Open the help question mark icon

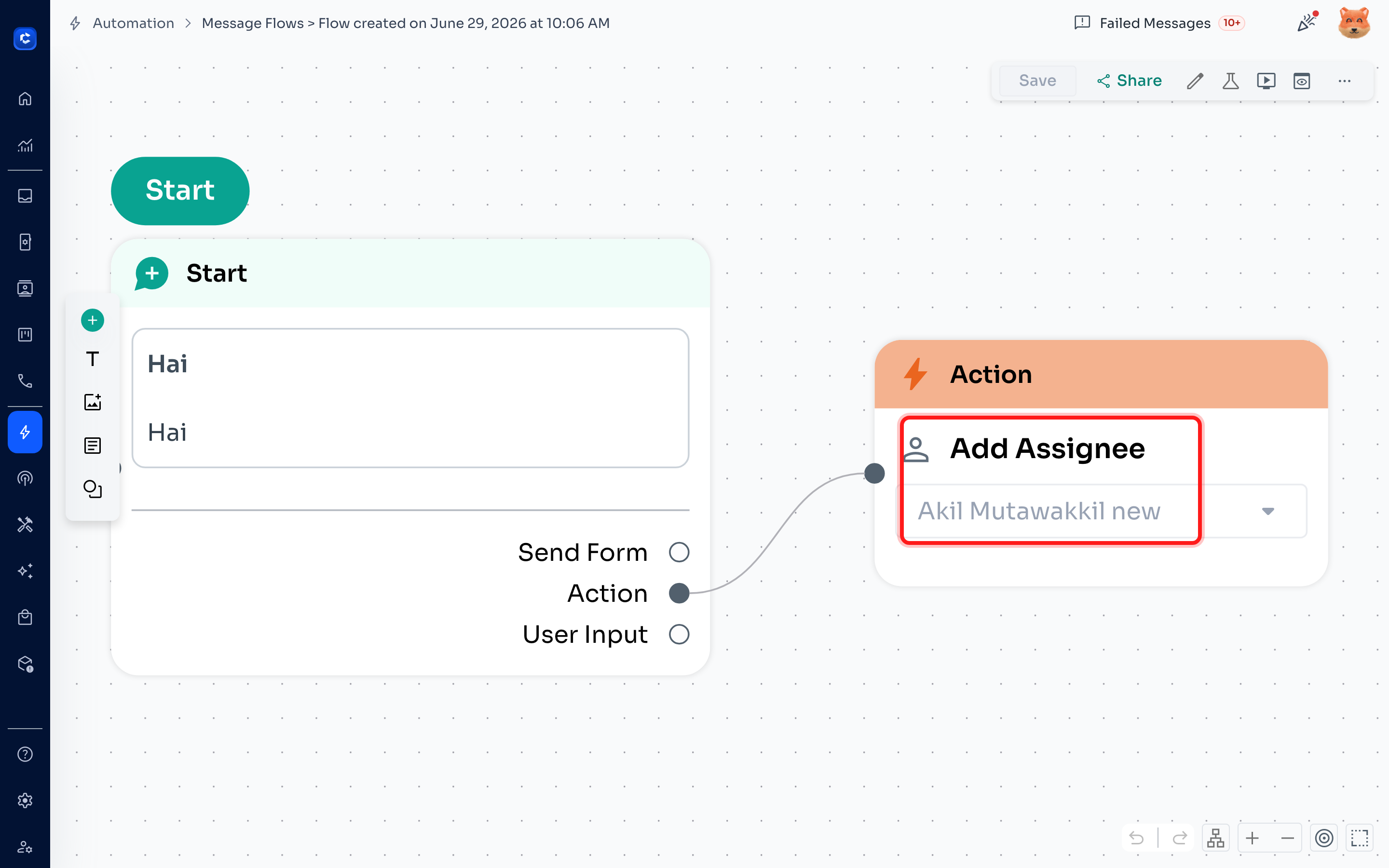[25, 754]
